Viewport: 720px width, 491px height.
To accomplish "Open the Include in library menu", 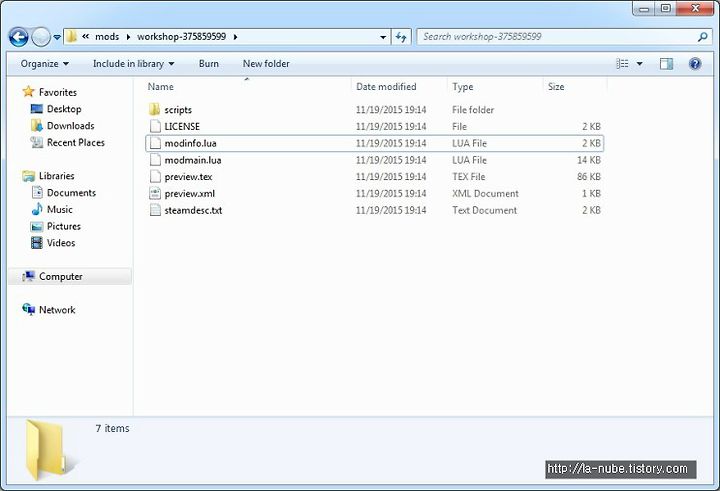I will (x=133, y=64).
